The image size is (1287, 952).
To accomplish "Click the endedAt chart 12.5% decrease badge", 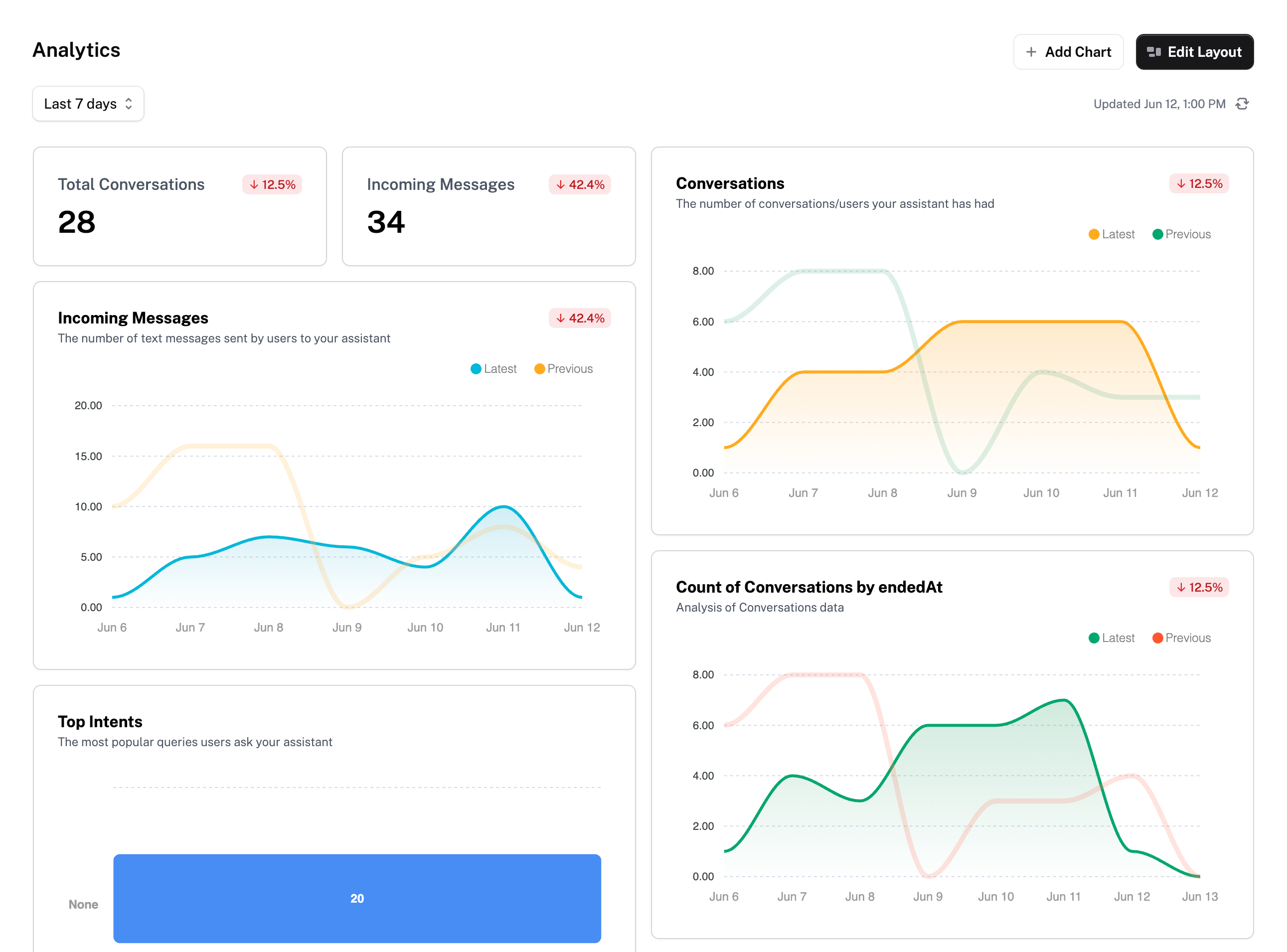I will point(1199,587).
